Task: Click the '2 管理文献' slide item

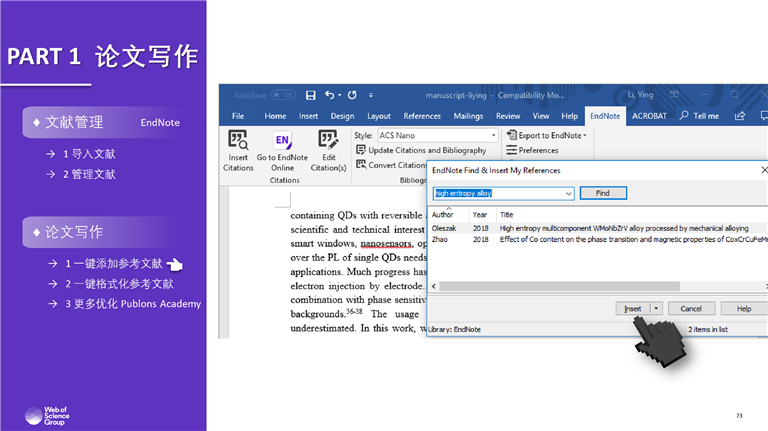Action: click(89, 174)
